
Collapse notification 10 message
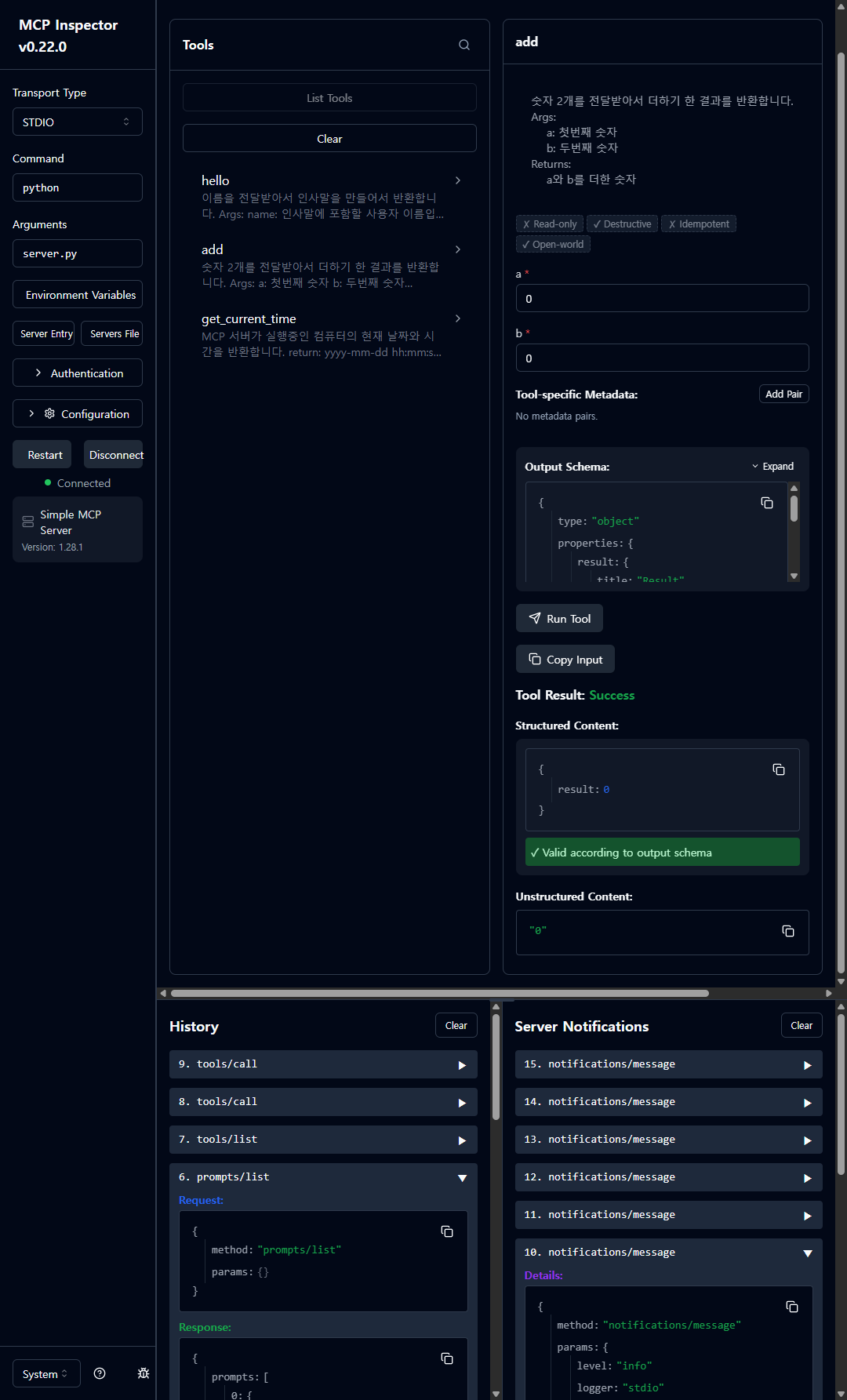coord(668,1253)
